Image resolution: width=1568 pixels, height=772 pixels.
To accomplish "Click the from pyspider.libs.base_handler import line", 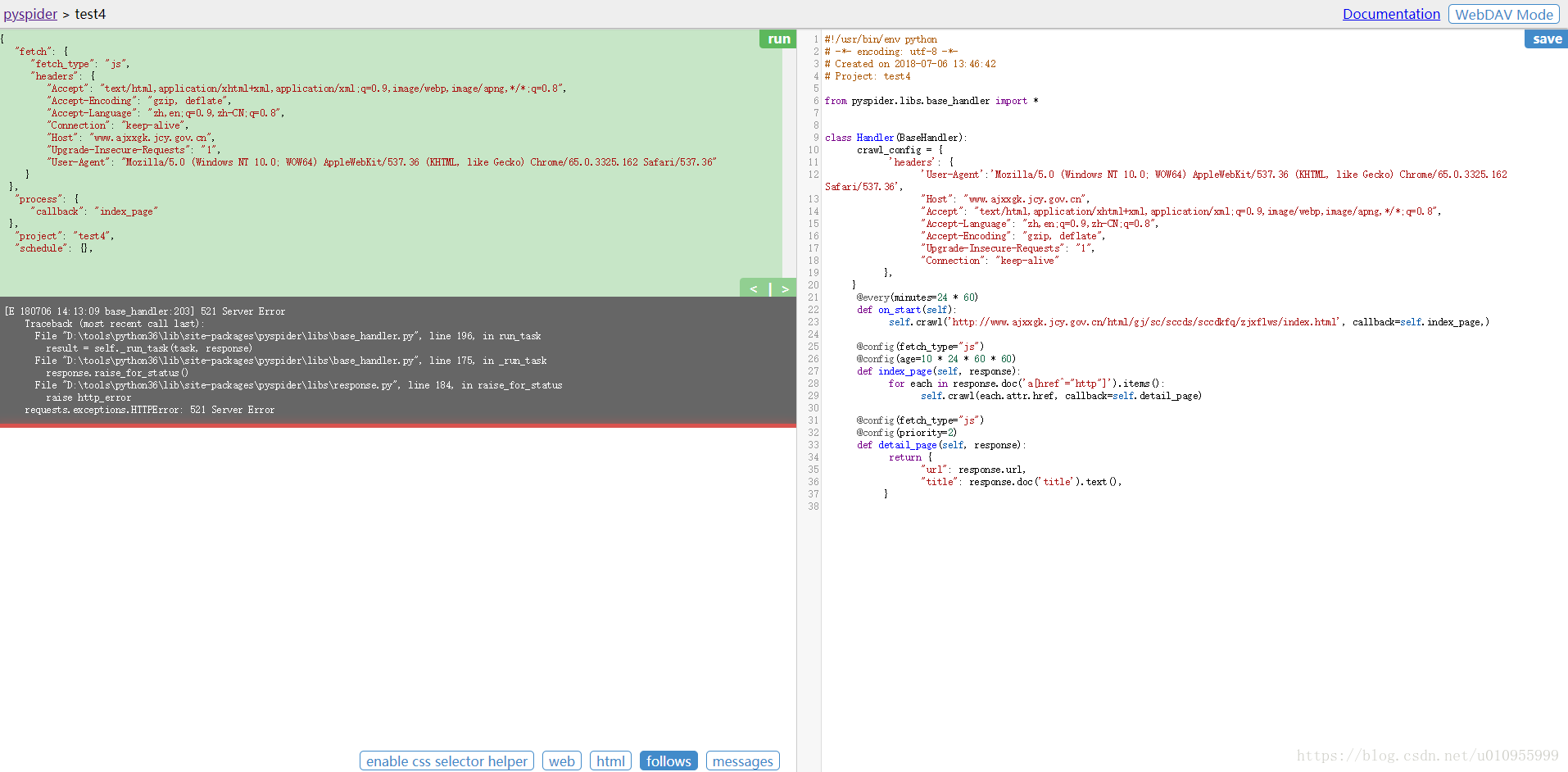I will pyautogui.click(x=931, y=101).
